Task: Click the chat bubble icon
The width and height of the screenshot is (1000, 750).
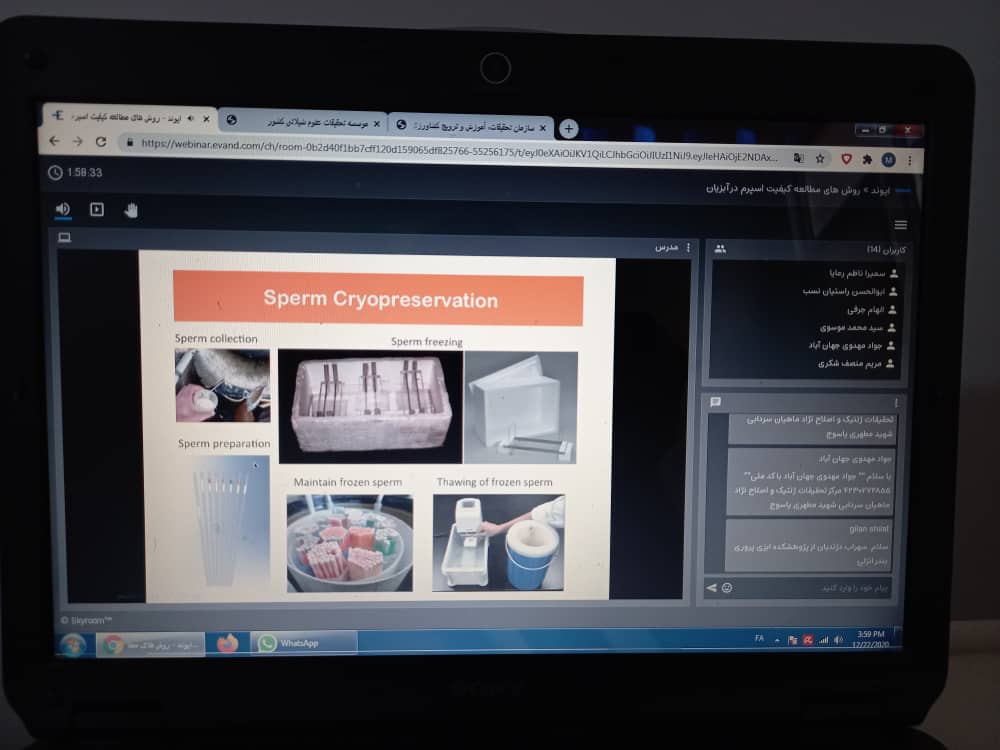Action: (715, 402)
